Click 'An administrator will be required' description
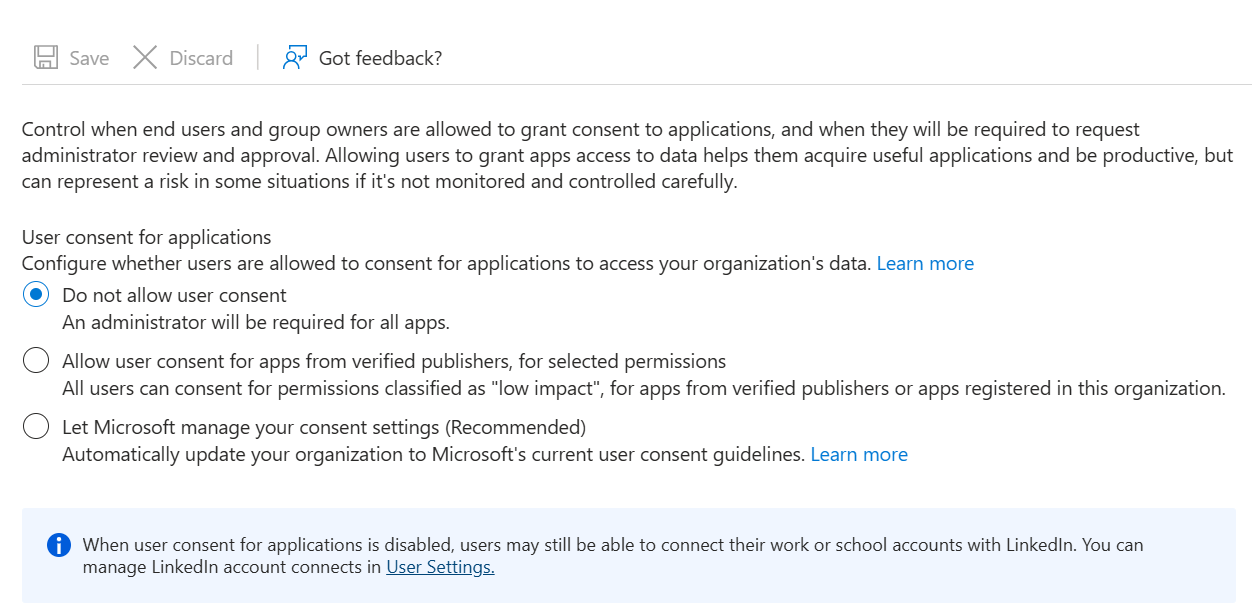1252x611 pixels. coord(255,322)
